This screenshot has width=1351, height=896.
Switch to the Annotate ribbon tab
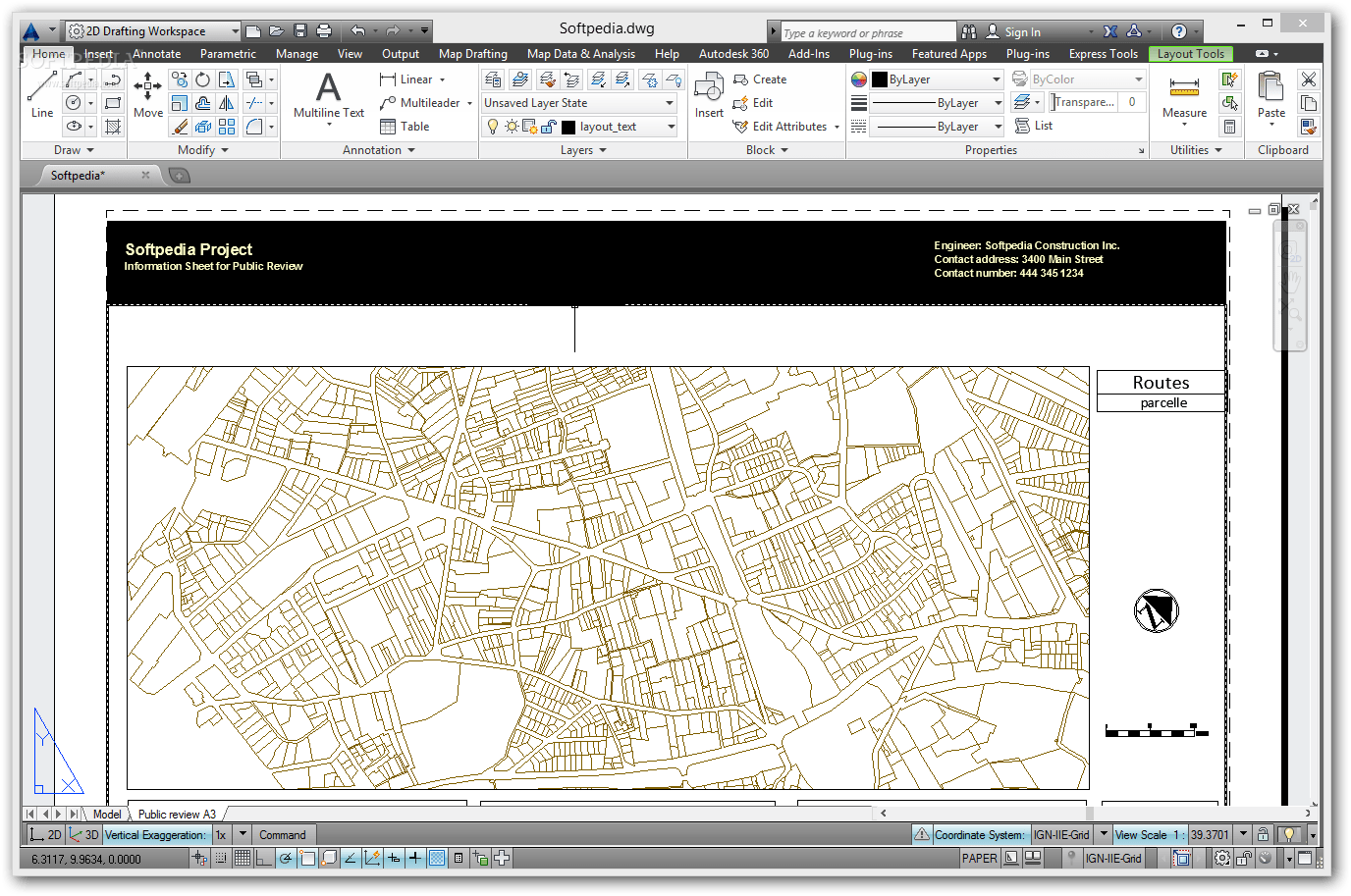[x=157, y=54]
